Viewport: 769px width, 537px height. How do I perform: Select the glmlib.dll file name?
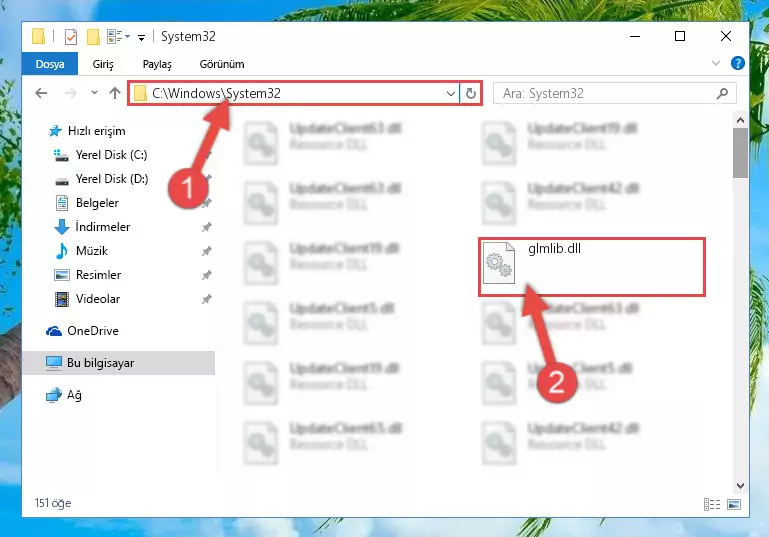554,249
